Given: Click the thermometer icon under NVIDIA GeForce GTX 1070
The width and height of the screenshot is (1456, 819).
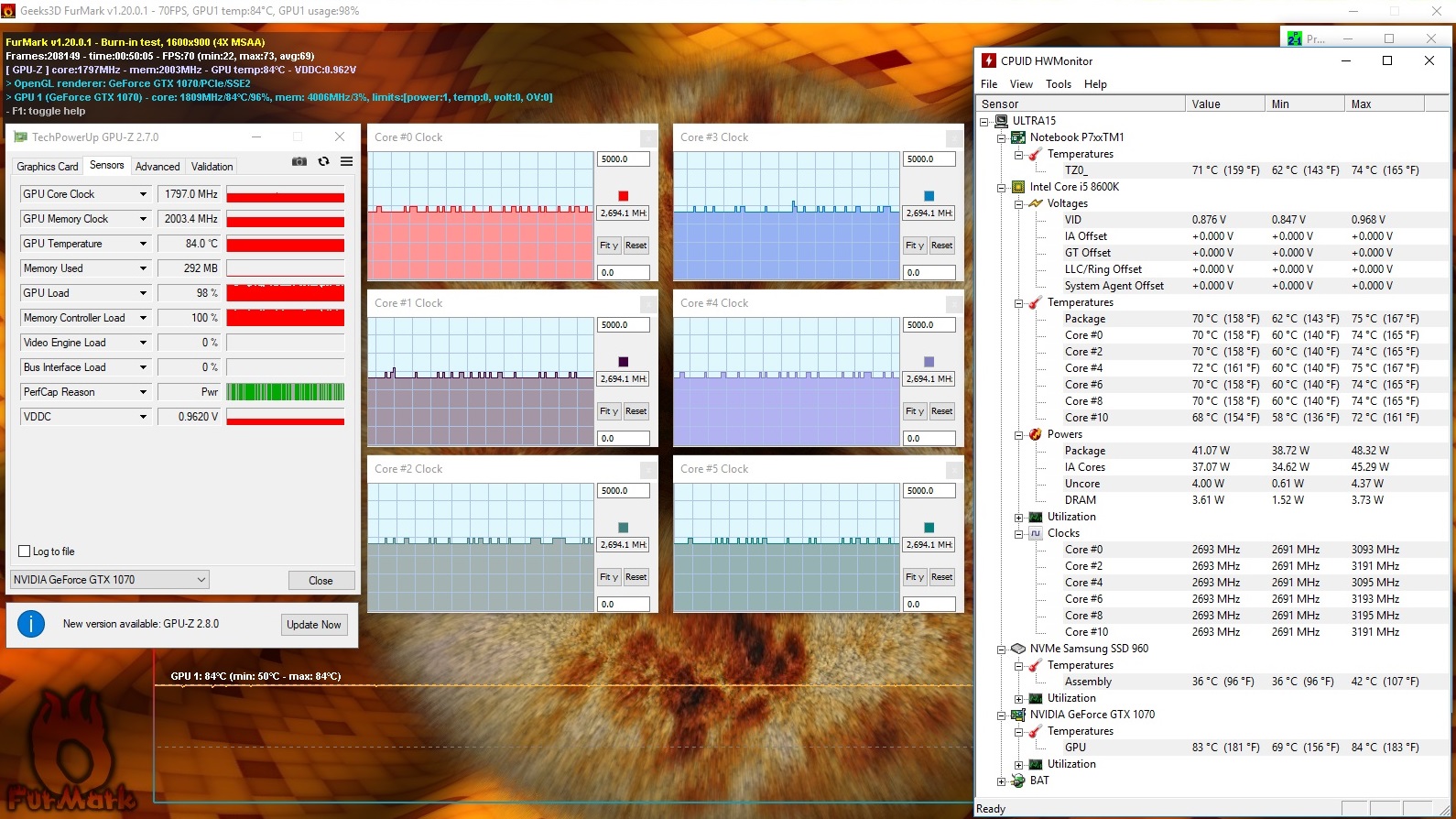Looking at the screenshot, I should click(x=1036, y=731).
